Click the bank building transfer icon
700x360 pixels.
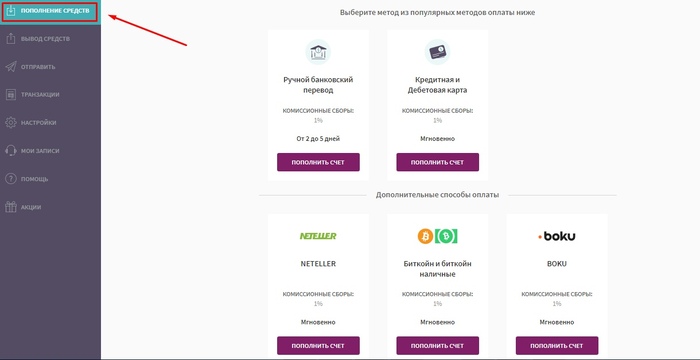(x=318, y=52)
